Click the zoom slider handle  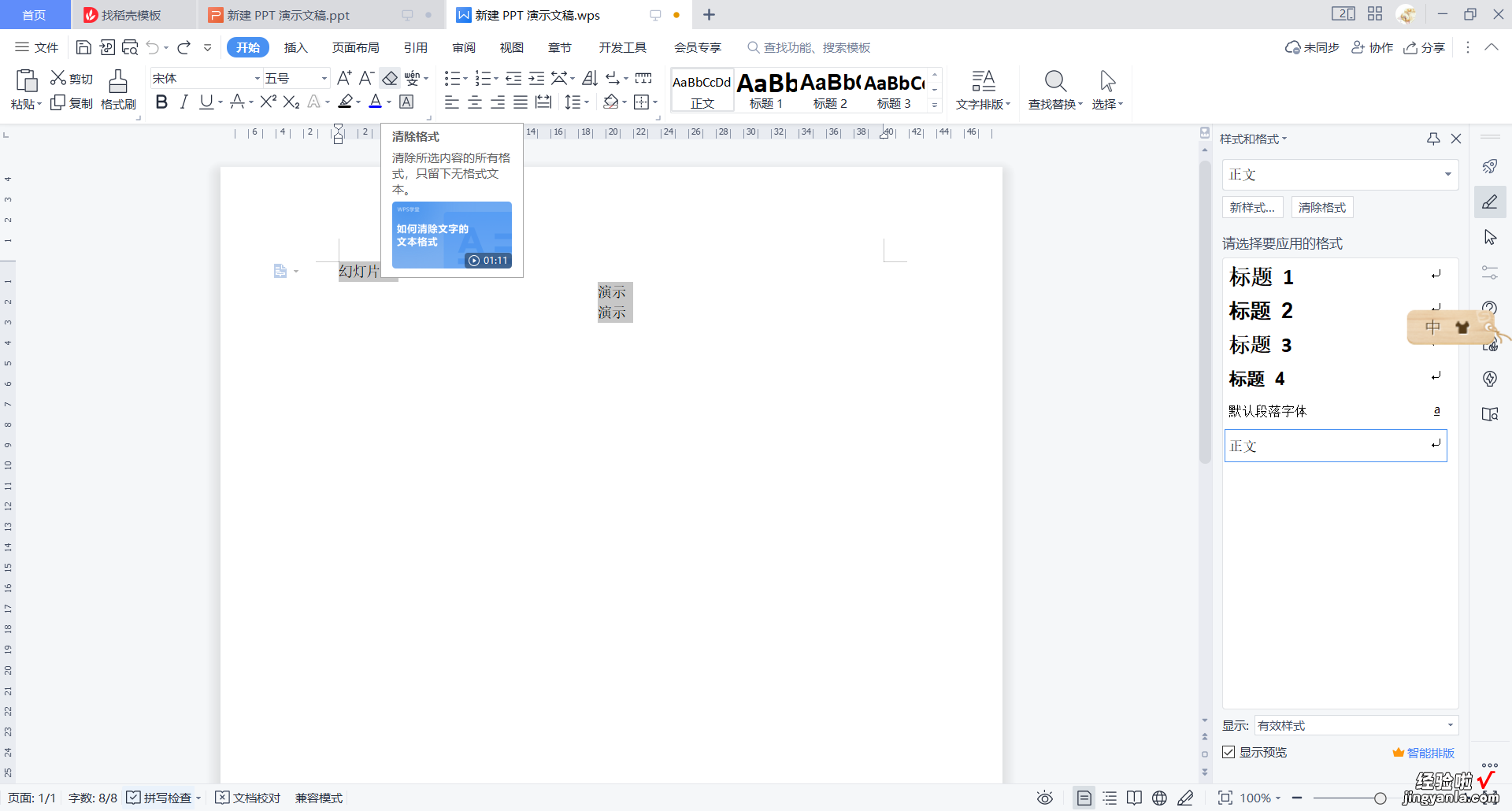pos(1380,798)
